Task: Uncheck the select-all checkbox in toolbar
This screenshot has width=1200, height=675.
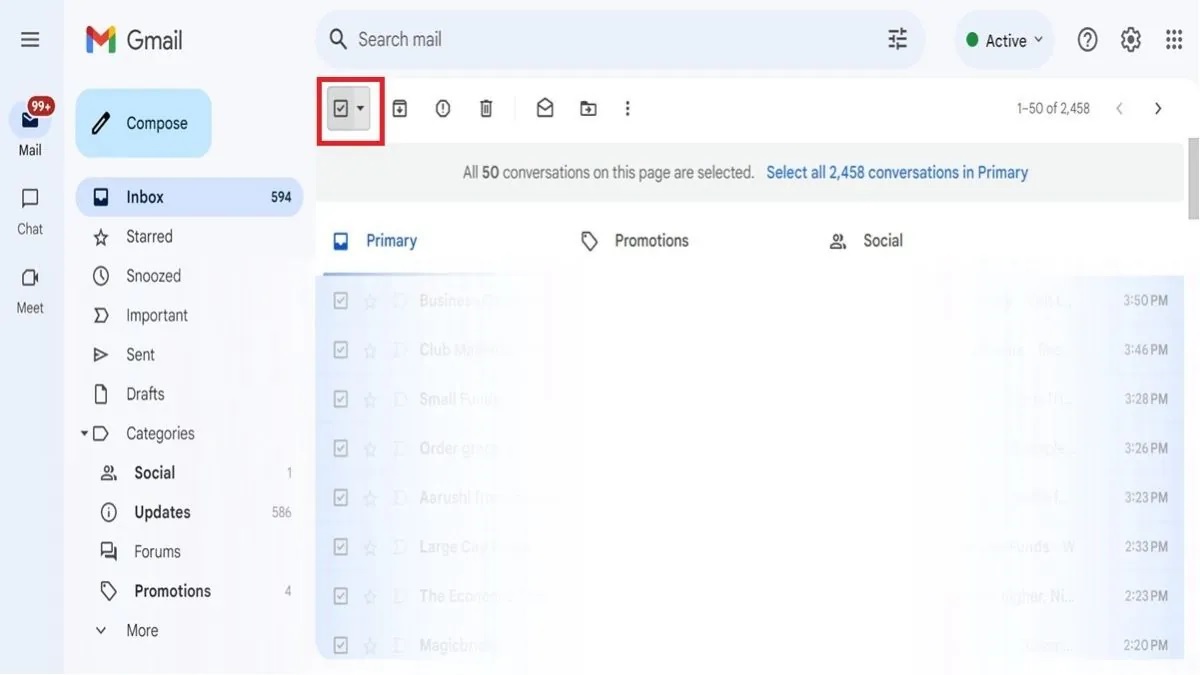Action: click(341, 108)
